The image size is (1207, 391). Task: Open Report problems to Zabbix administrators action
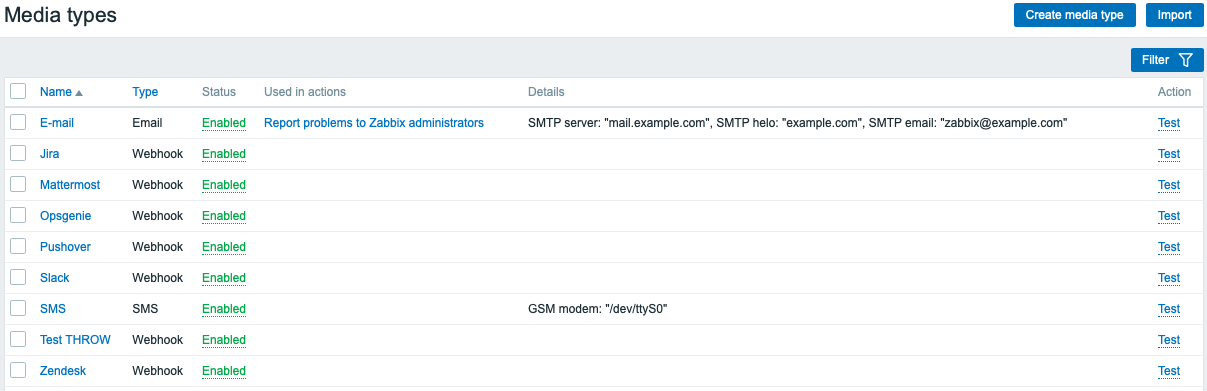coord(374,123)
